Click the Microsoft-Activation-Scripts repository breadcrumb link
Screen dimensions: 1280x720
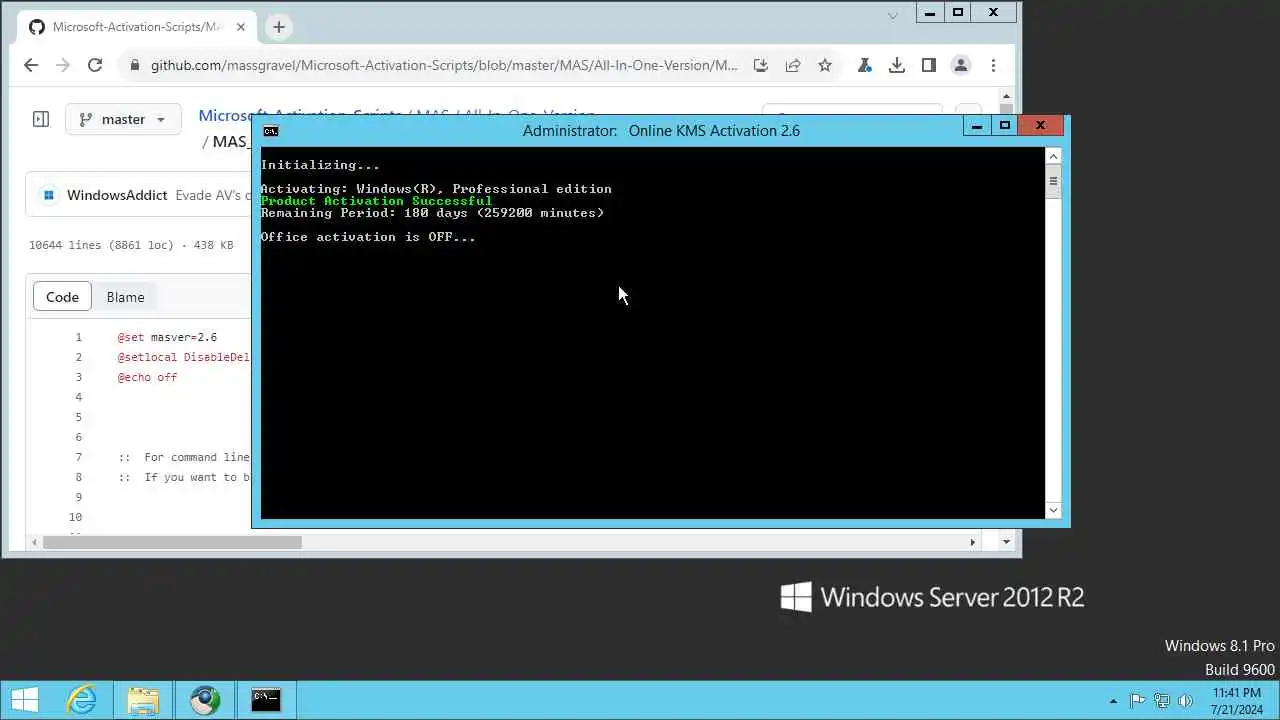point(300,115)
